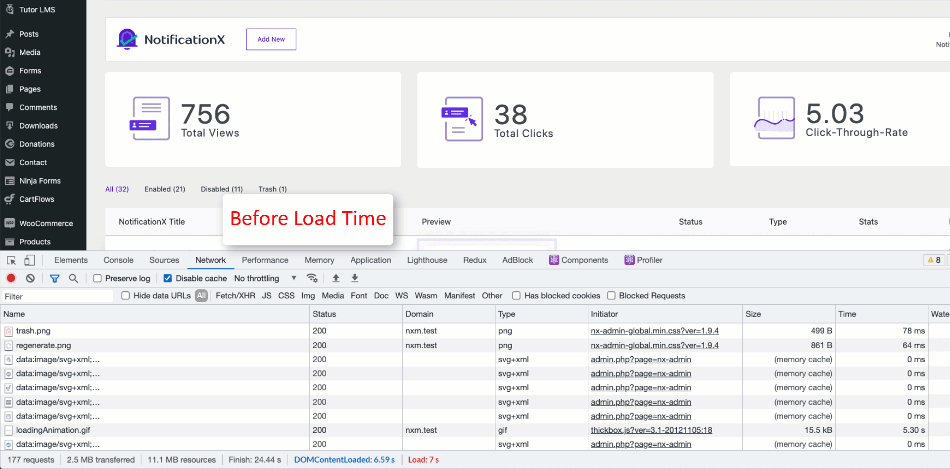Click the CartFlows icon in sidebar
Screen dimensions: 950x469
[9, 199]
